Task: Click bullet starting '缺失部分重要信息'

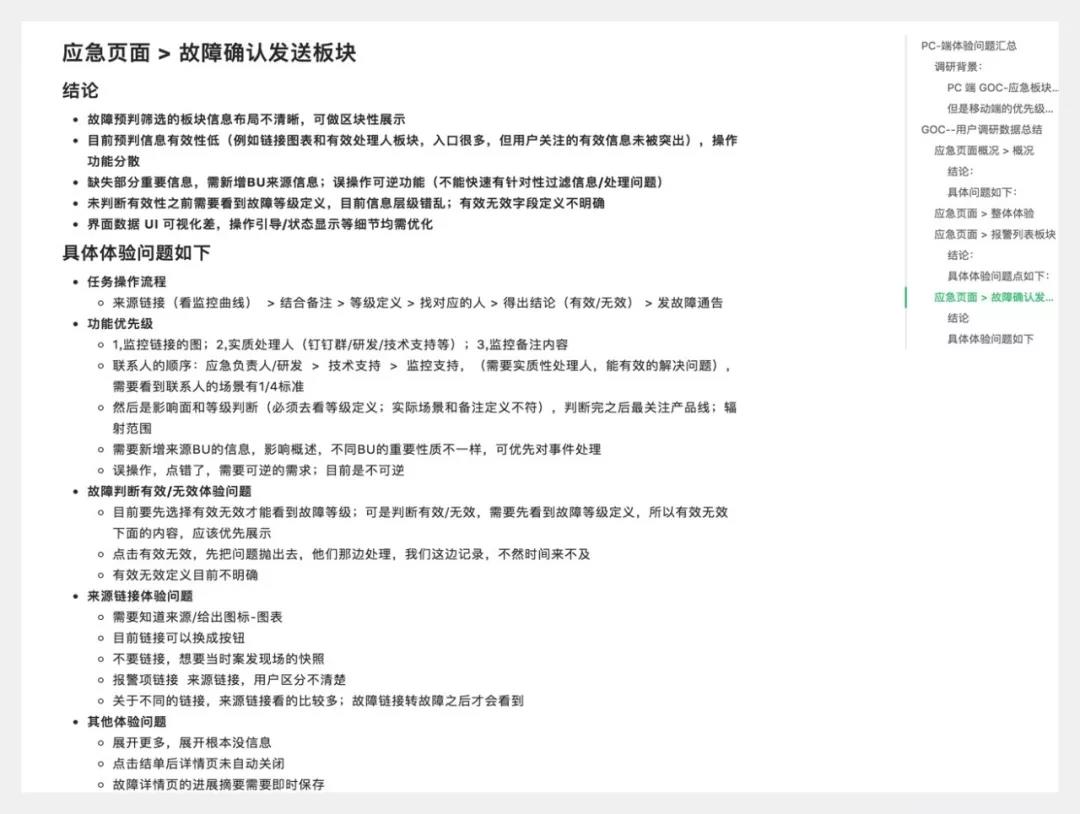Action: pos(375,182)
